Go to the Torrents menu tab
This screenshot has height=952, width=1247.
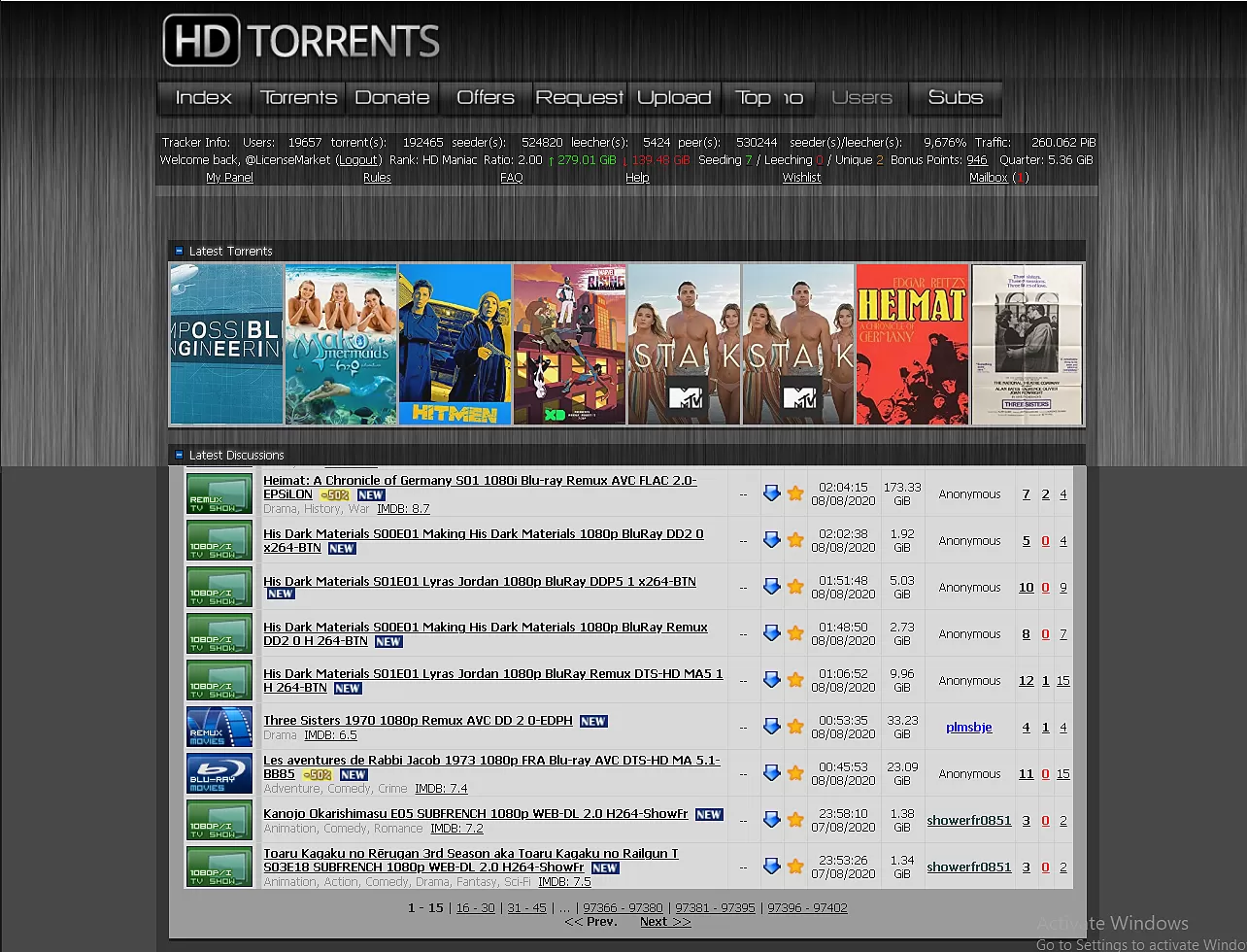[299, 97]
